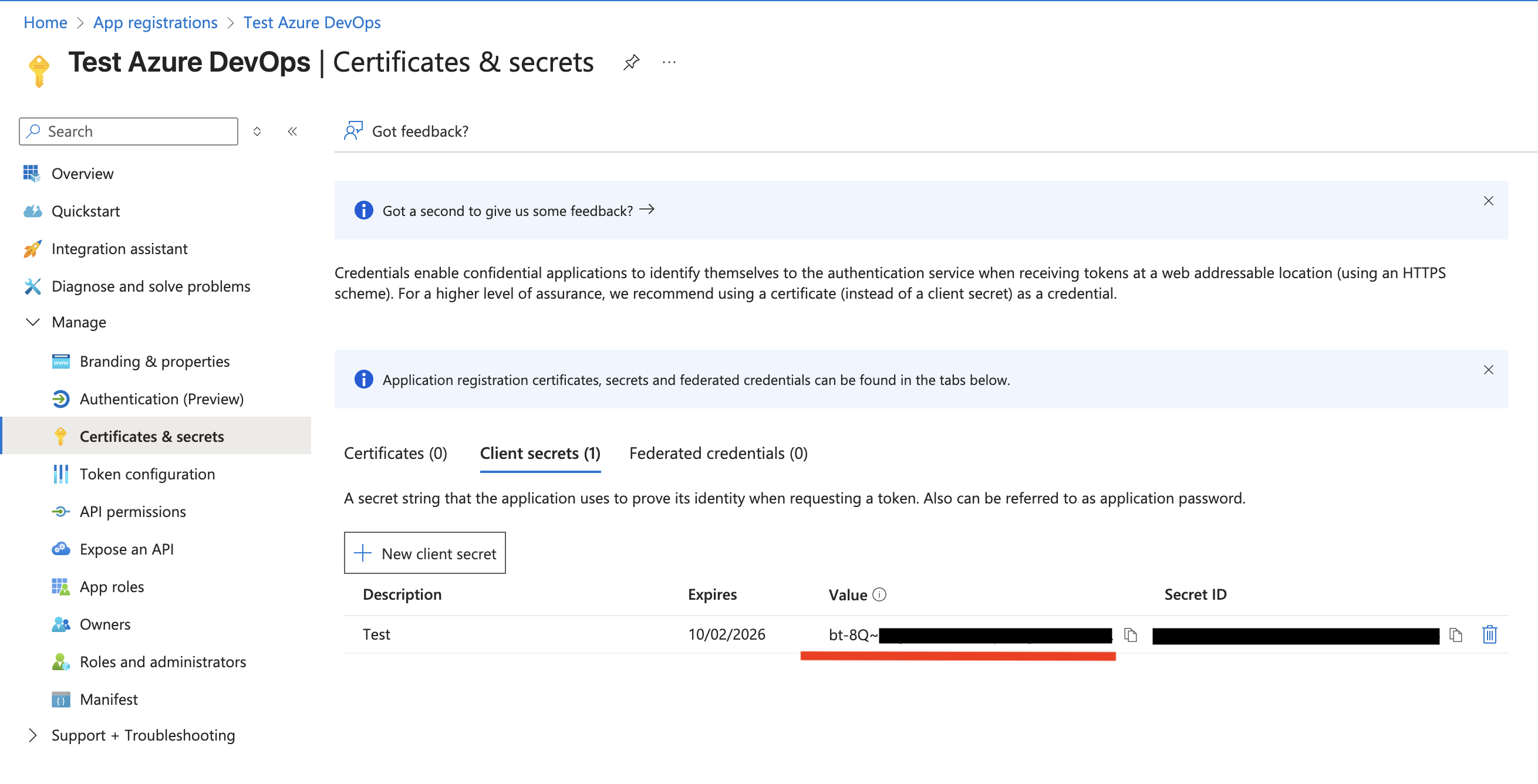Open Diagnose and solve problems
The width and height of the screenshot is (1538, 784).
(151, 286)
